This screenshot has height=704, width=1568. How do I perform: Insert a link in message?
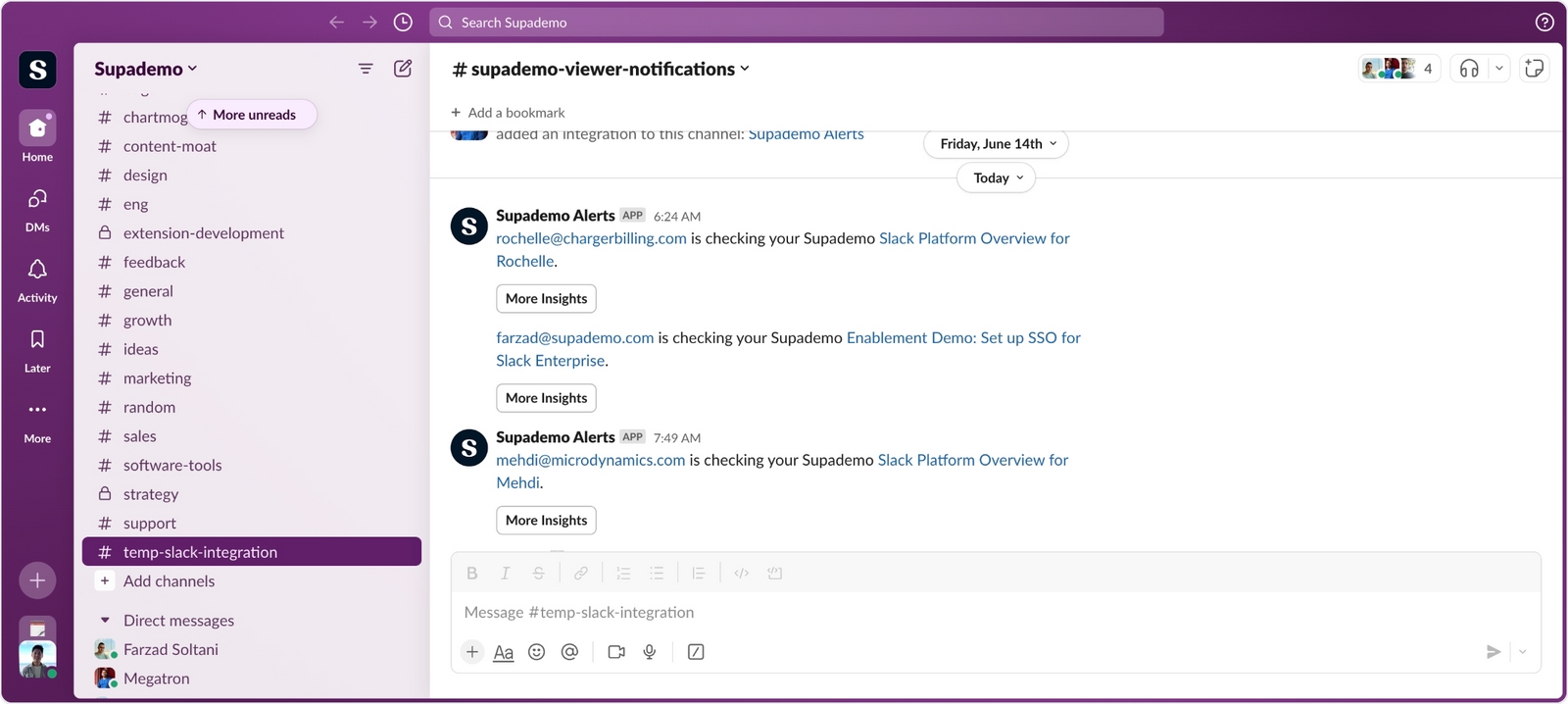[581, 574]
